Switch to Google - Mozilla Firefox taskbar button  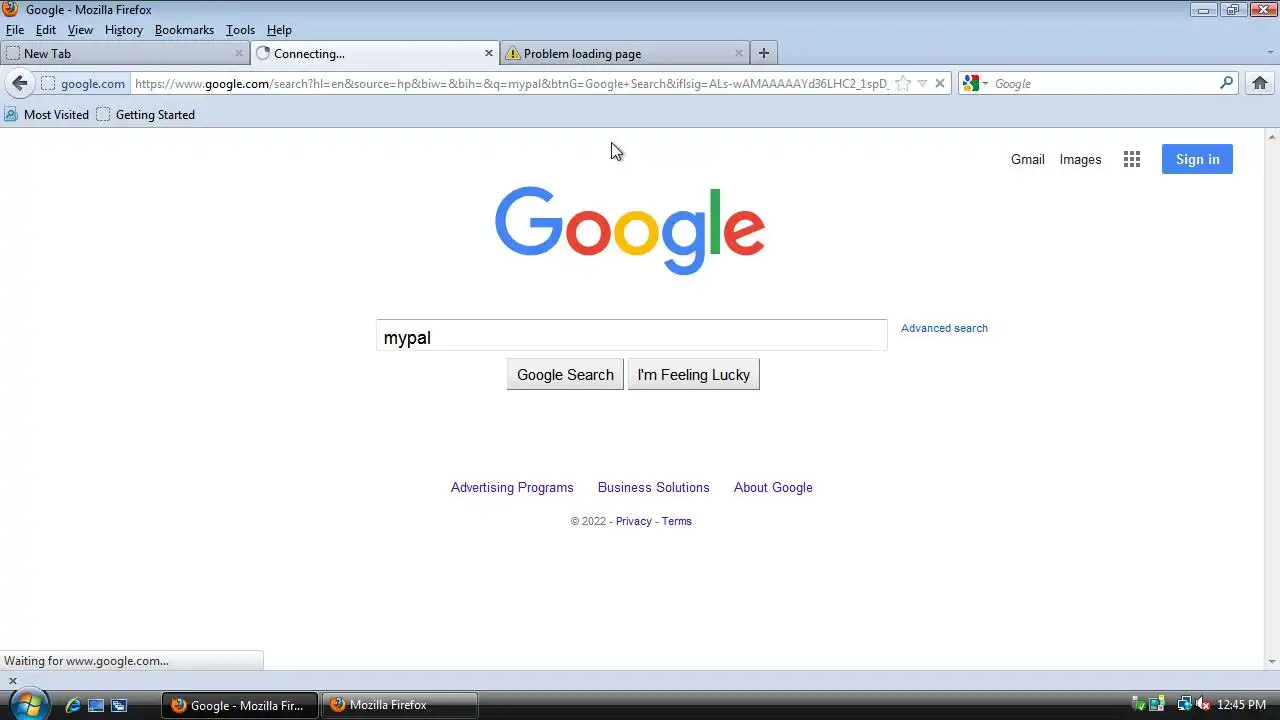pos(240,705)
